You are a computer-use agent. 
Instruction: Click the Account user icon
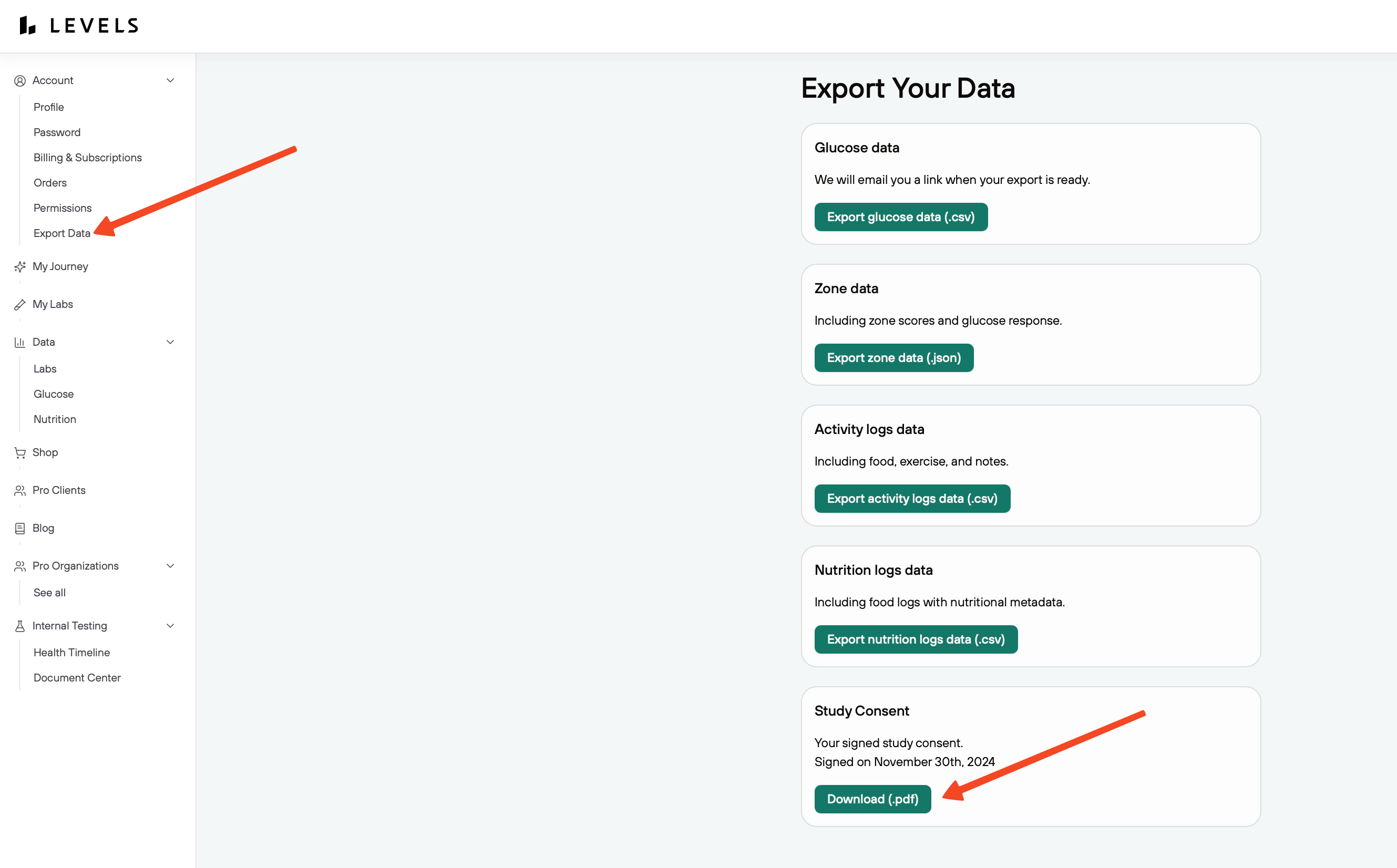(20, 81)
